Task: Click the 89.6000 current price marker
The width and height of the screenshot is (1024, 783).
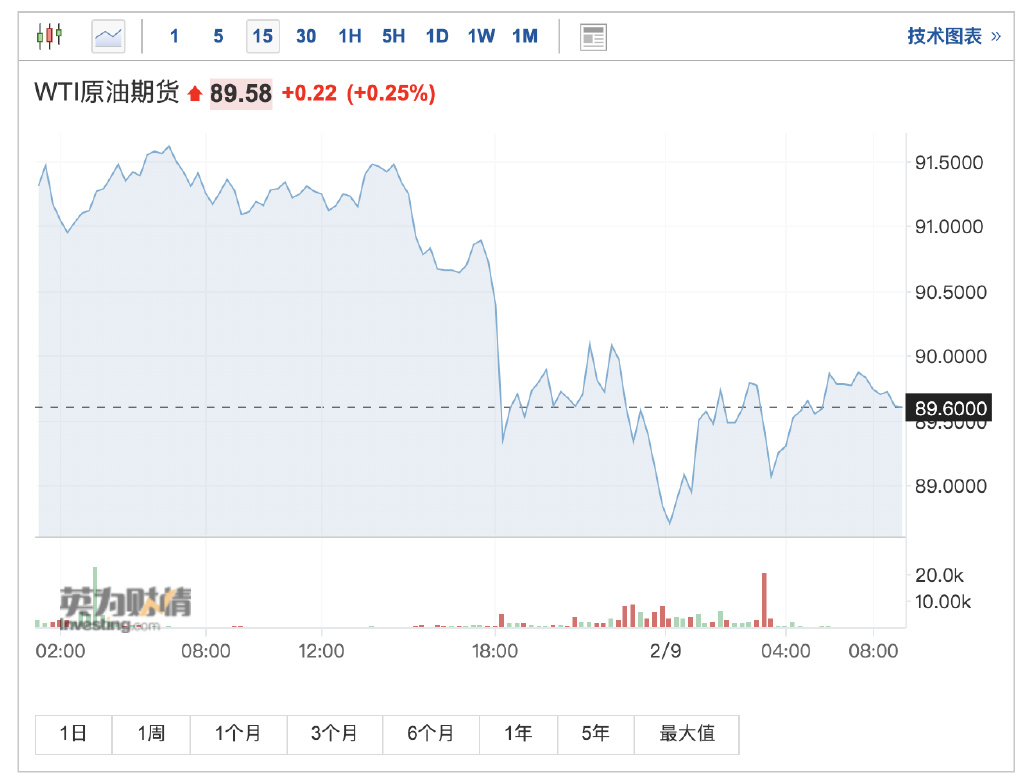Action: click(x=951, y=408)
